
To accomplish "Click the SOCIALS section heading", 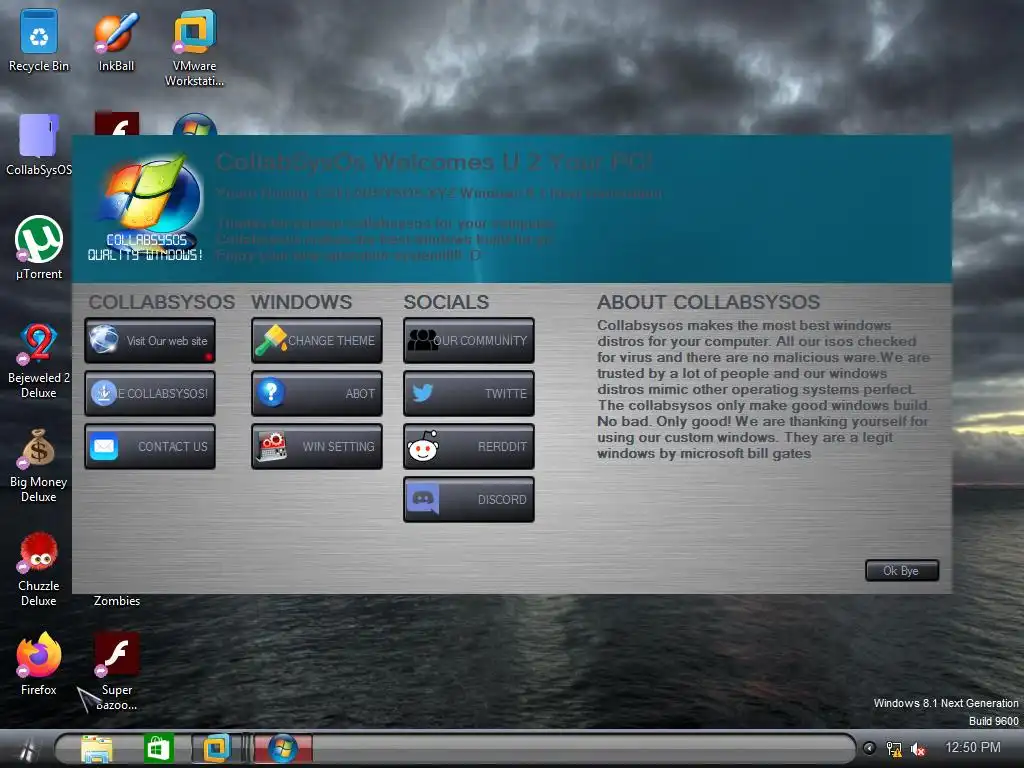I will tap(446, 302).
